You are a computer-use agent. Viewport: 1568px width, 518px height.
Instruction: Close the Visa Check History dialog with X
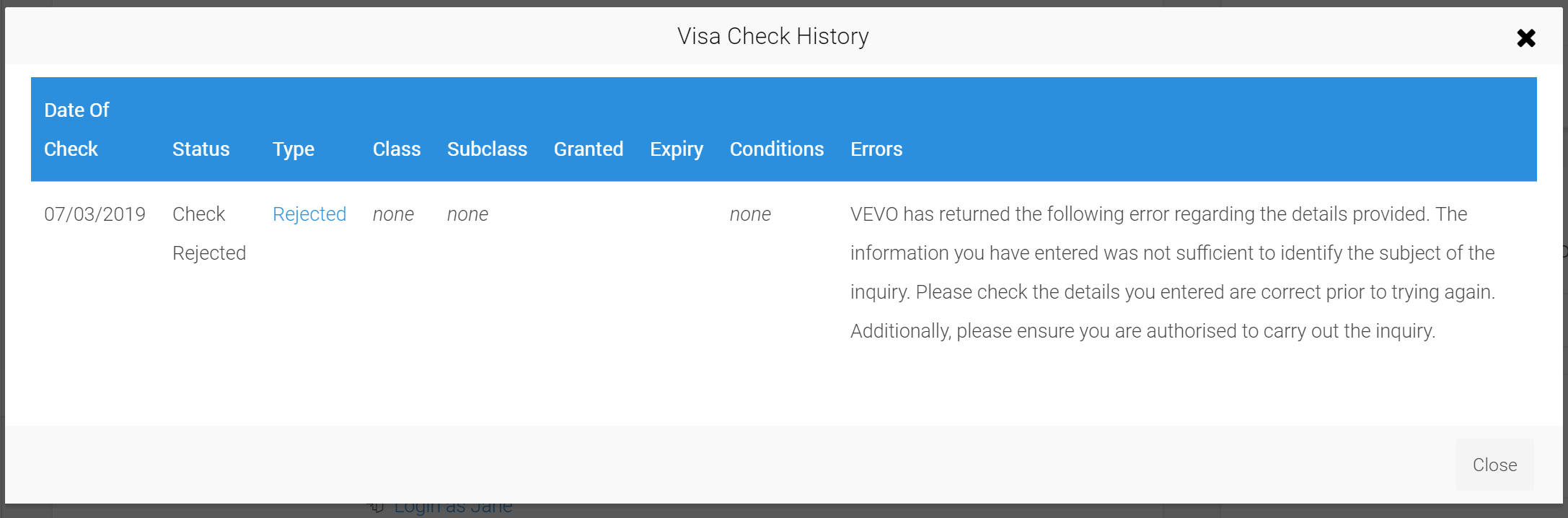click(1525, 38)
